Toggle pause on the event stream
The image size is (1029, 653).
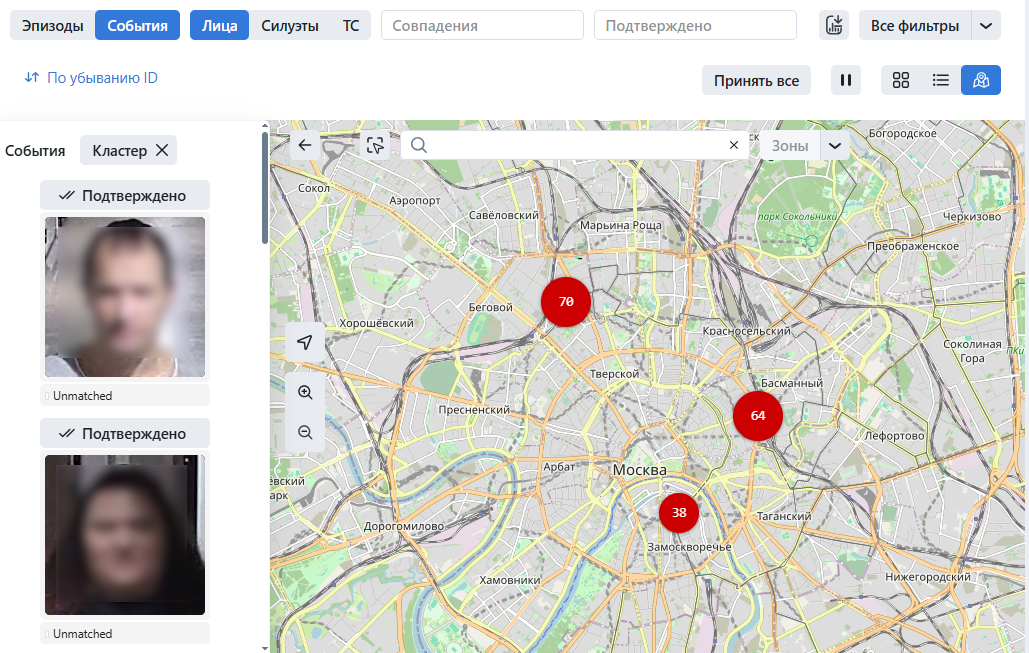click(x=845, y=80)
